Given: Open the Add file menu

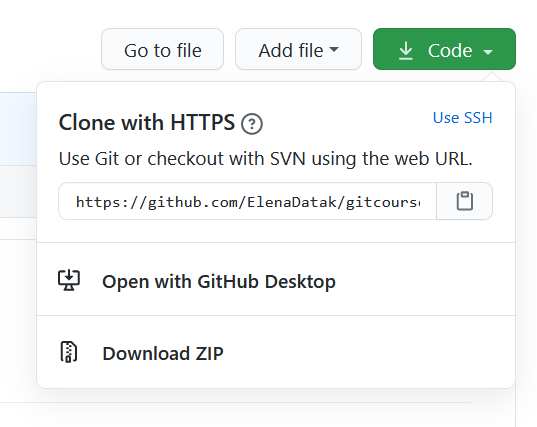Looking at the screenshot, I should [298, 49].
